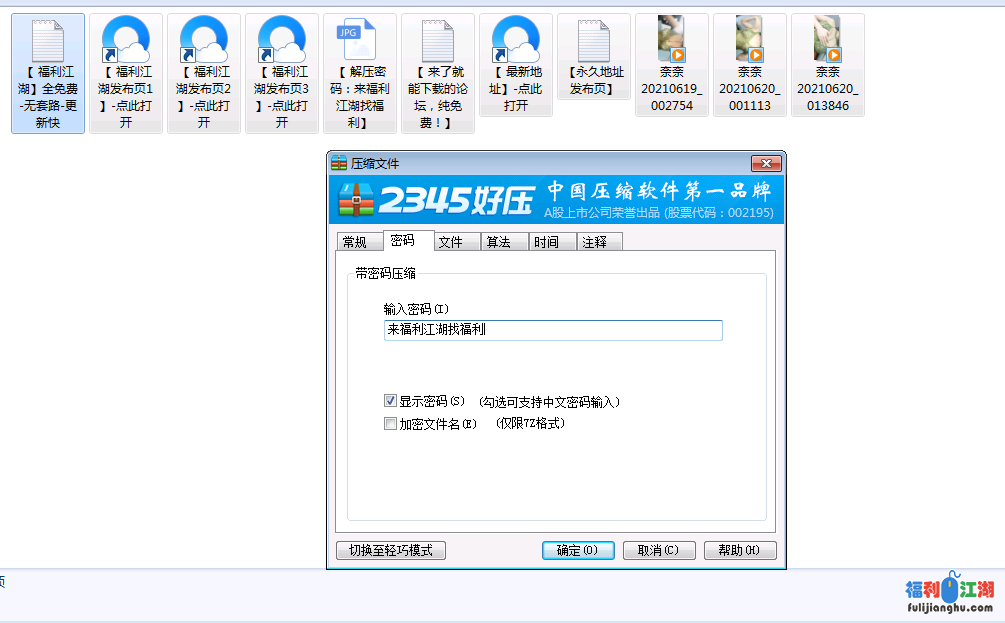
Task: Open the 算法 tab
Action: (499, 242)
